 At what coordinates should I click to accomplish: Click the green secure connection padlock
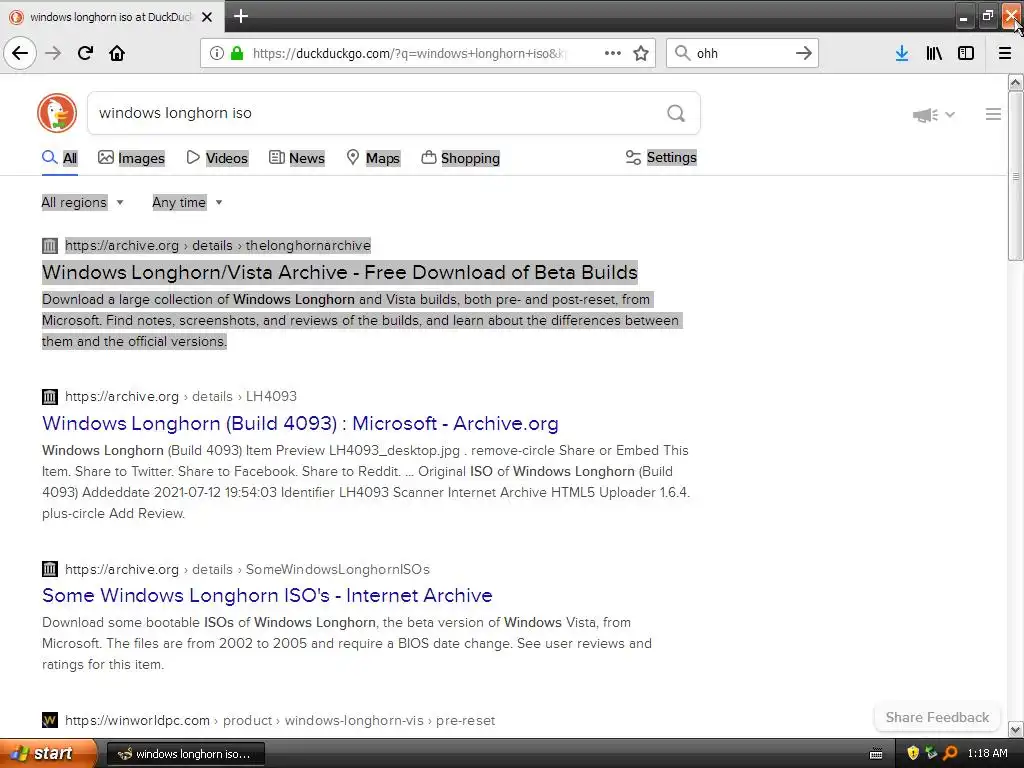(236, 53)
